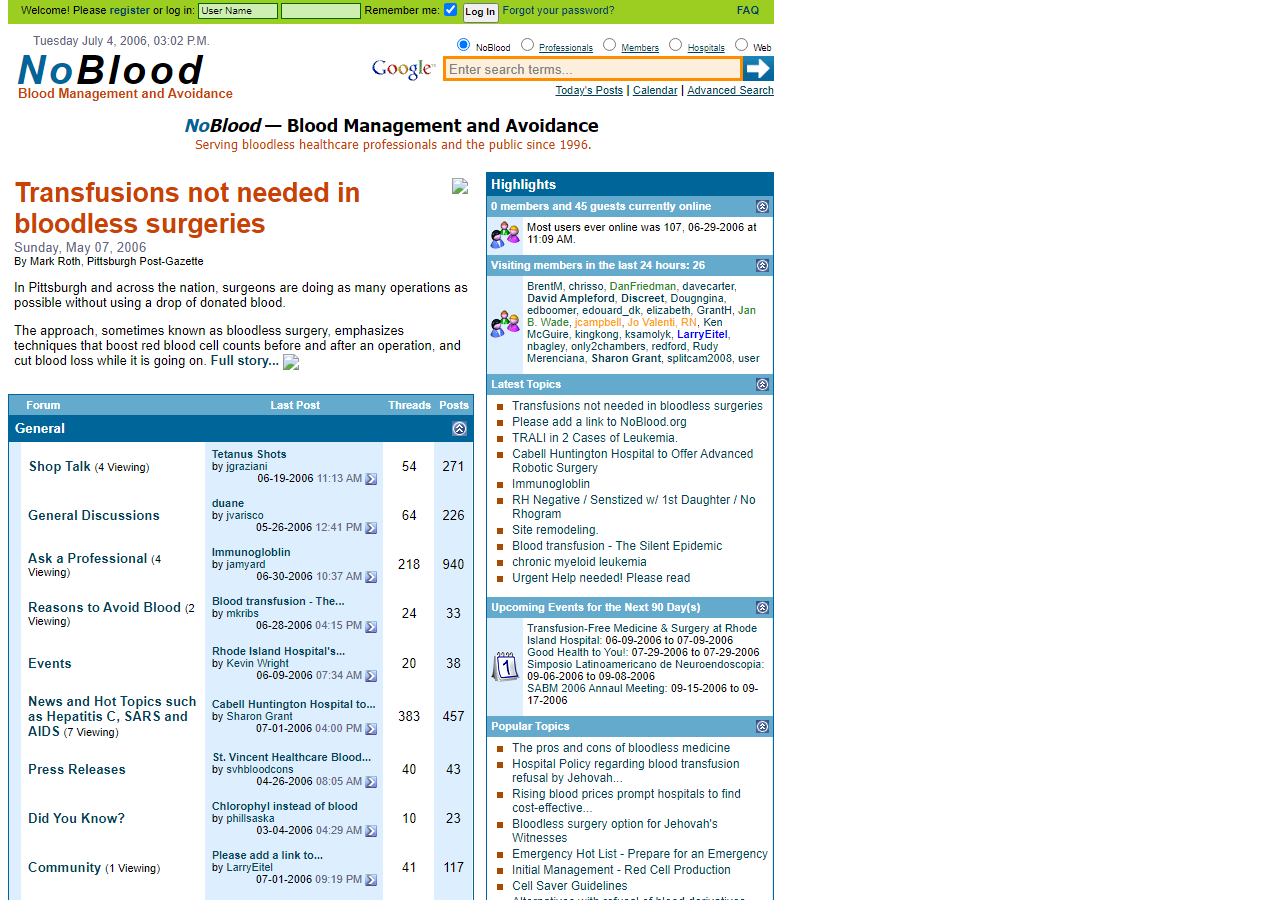The width and height of the screenshot is (1280, 900).
Task: Collapse the General forum category
Action: tap(459, 429)
